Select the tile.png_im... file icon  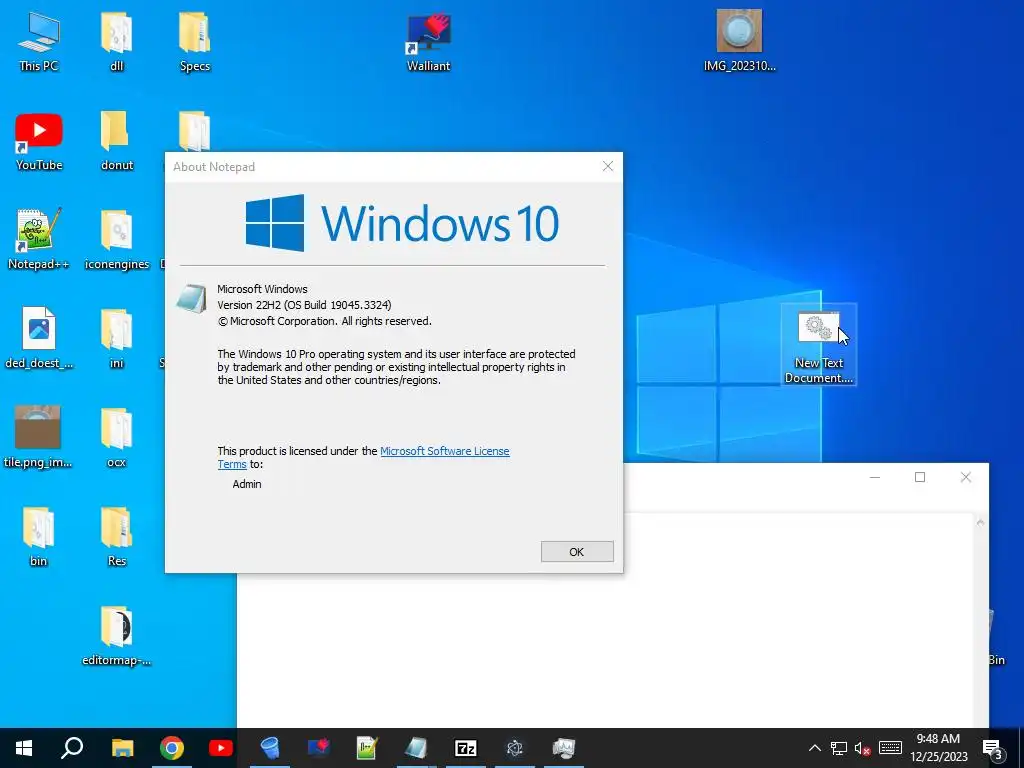click(x=38, y=438)
